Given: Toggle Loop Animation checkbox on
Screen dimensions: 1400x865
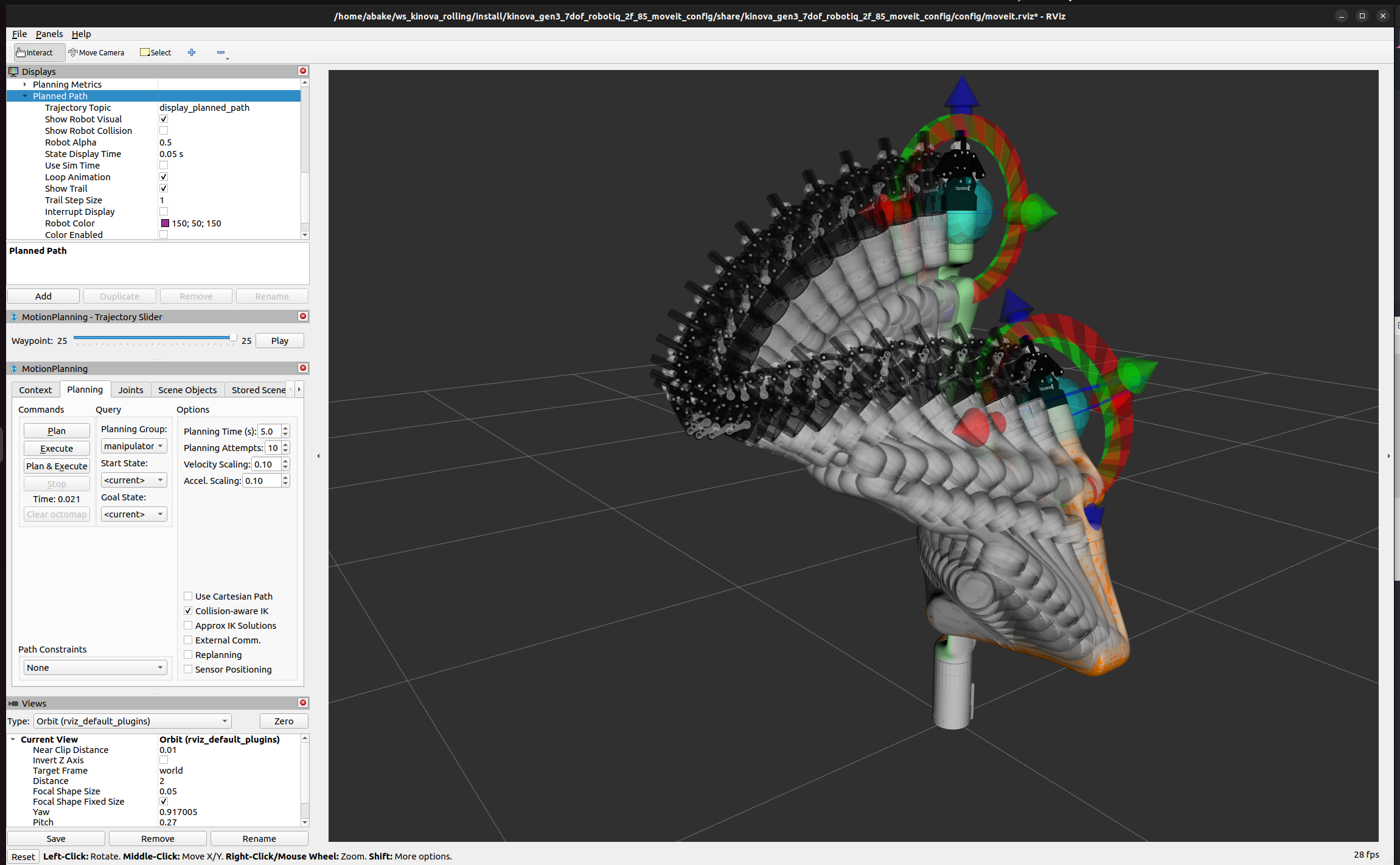Looking at the screenshot, I should pos(163,176).
